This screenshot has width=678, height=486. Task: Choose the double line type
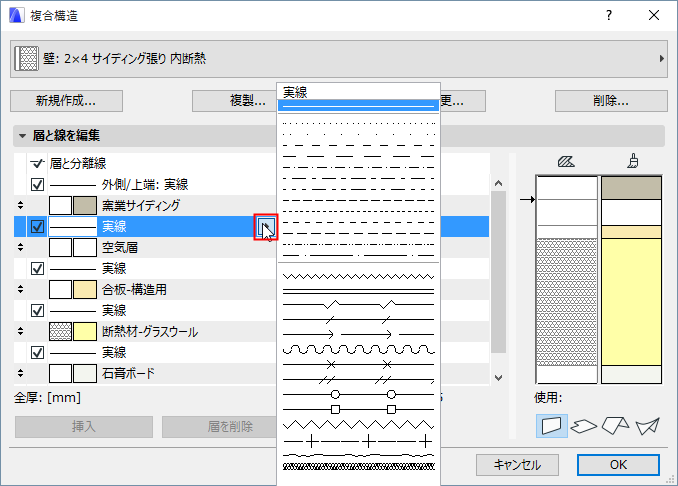(358, 291)
